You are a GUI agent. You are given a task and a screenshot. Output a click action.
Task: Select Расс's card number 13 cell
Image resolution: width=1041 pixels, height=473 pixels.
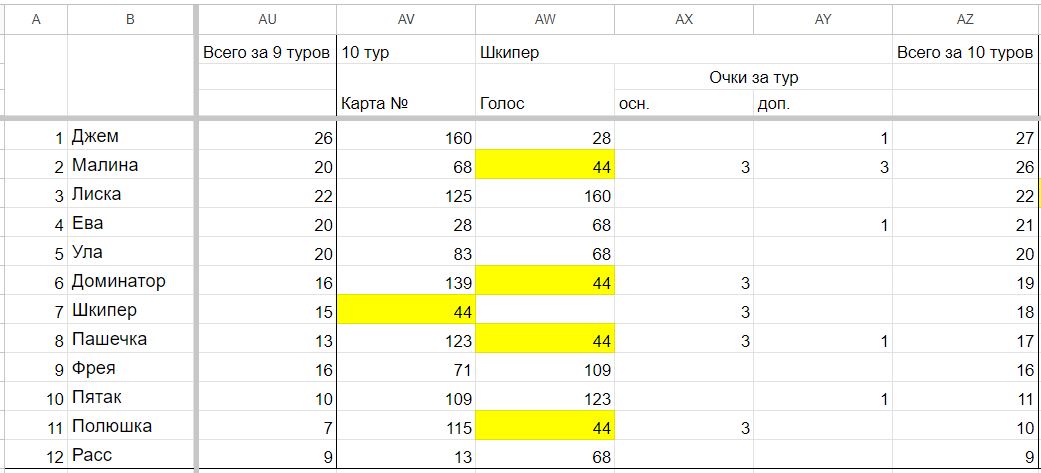pos(406,455)
